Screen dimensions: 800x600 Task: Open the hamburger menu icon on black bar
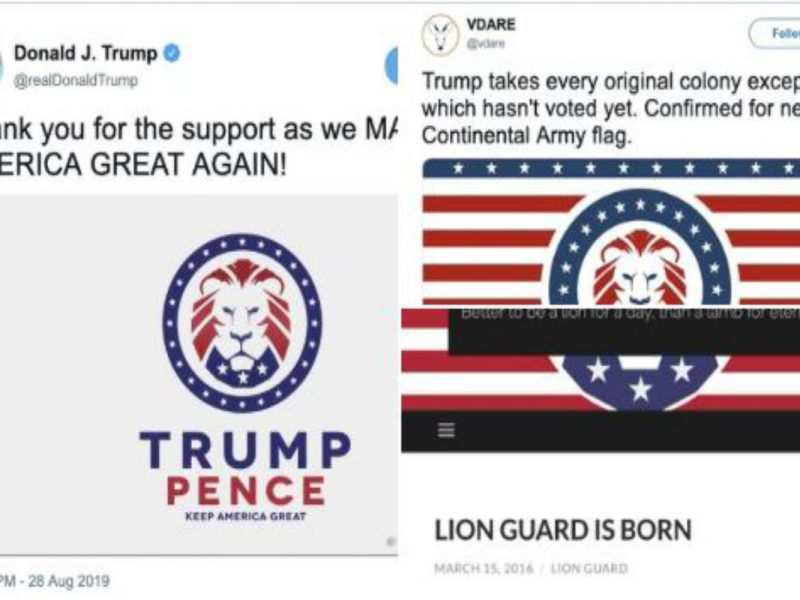point(446,431)
